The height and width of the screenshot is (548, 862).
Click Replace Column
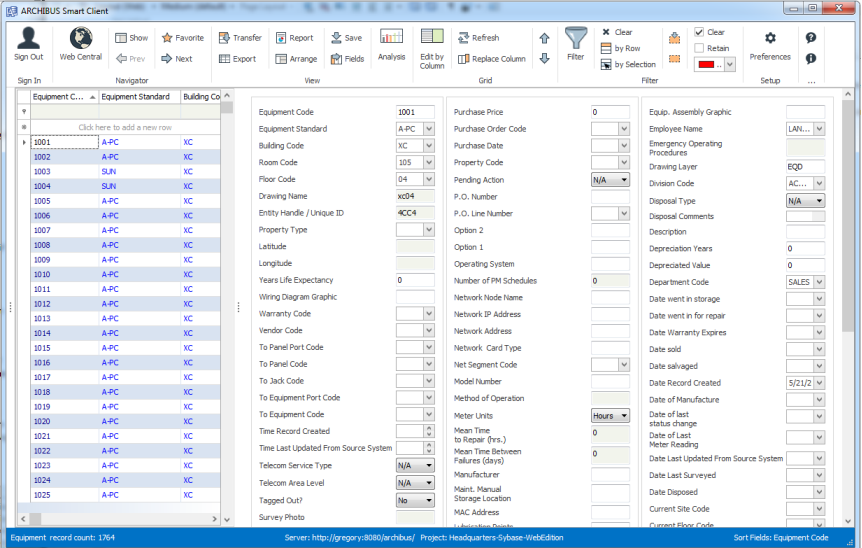[492, 58]
